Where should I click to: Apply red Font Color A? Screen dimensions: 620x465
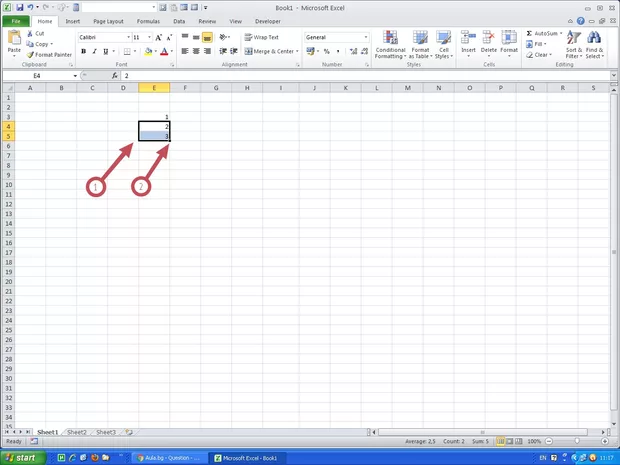[x=164, y=51]
